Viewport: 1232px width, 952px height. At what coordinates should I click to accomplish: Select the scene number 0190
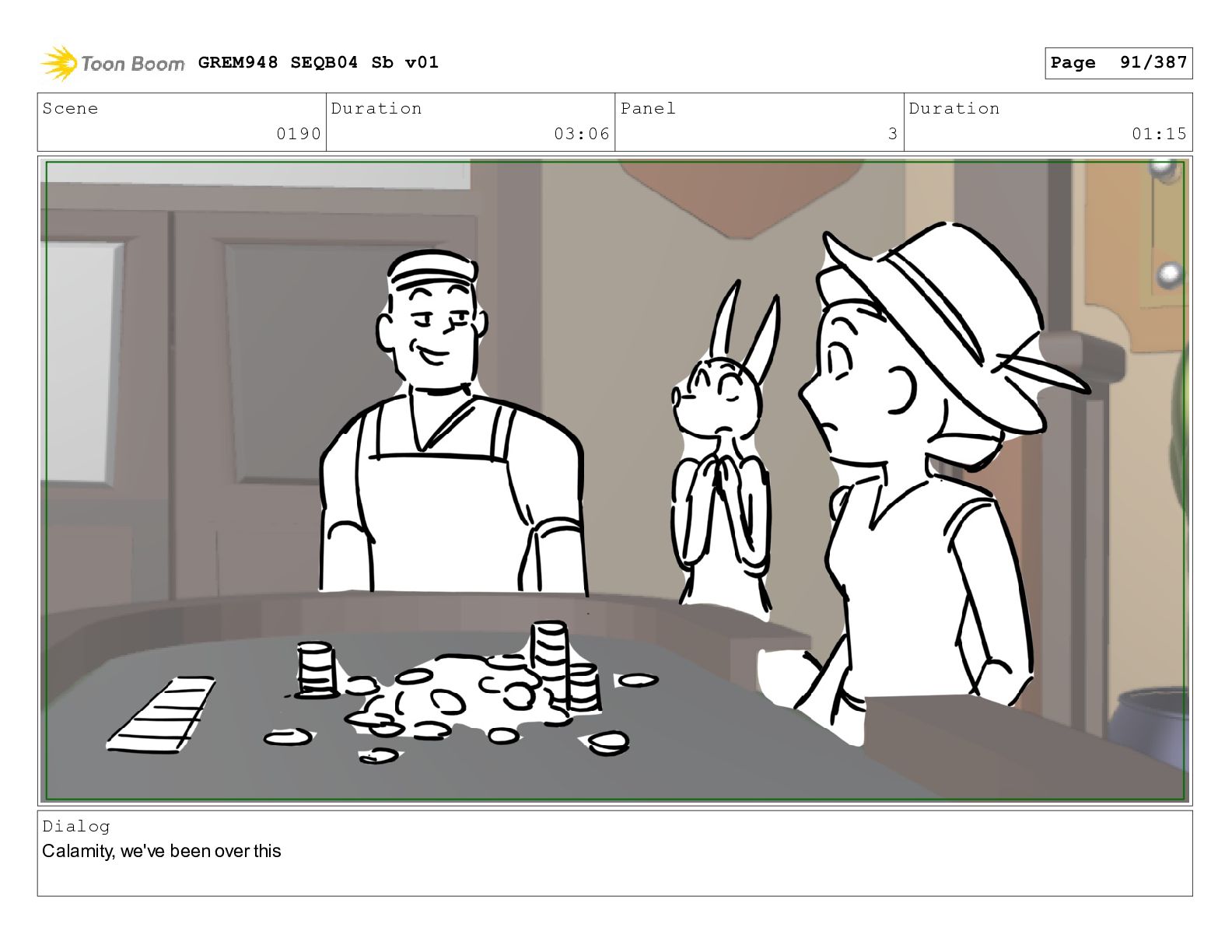tap(299, 134)
